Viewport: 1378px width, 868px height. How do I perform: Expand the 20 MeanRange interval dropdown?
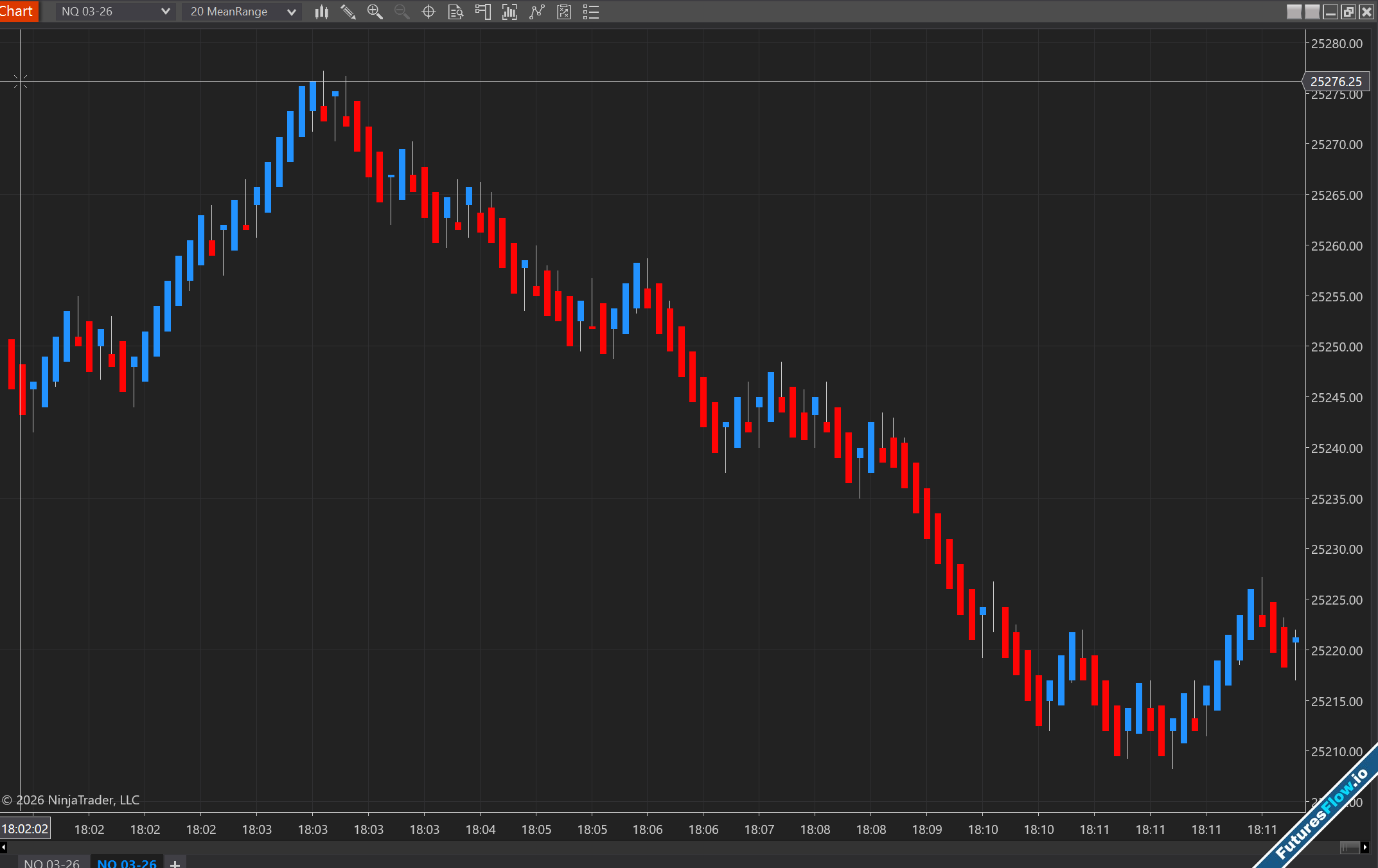290,12
